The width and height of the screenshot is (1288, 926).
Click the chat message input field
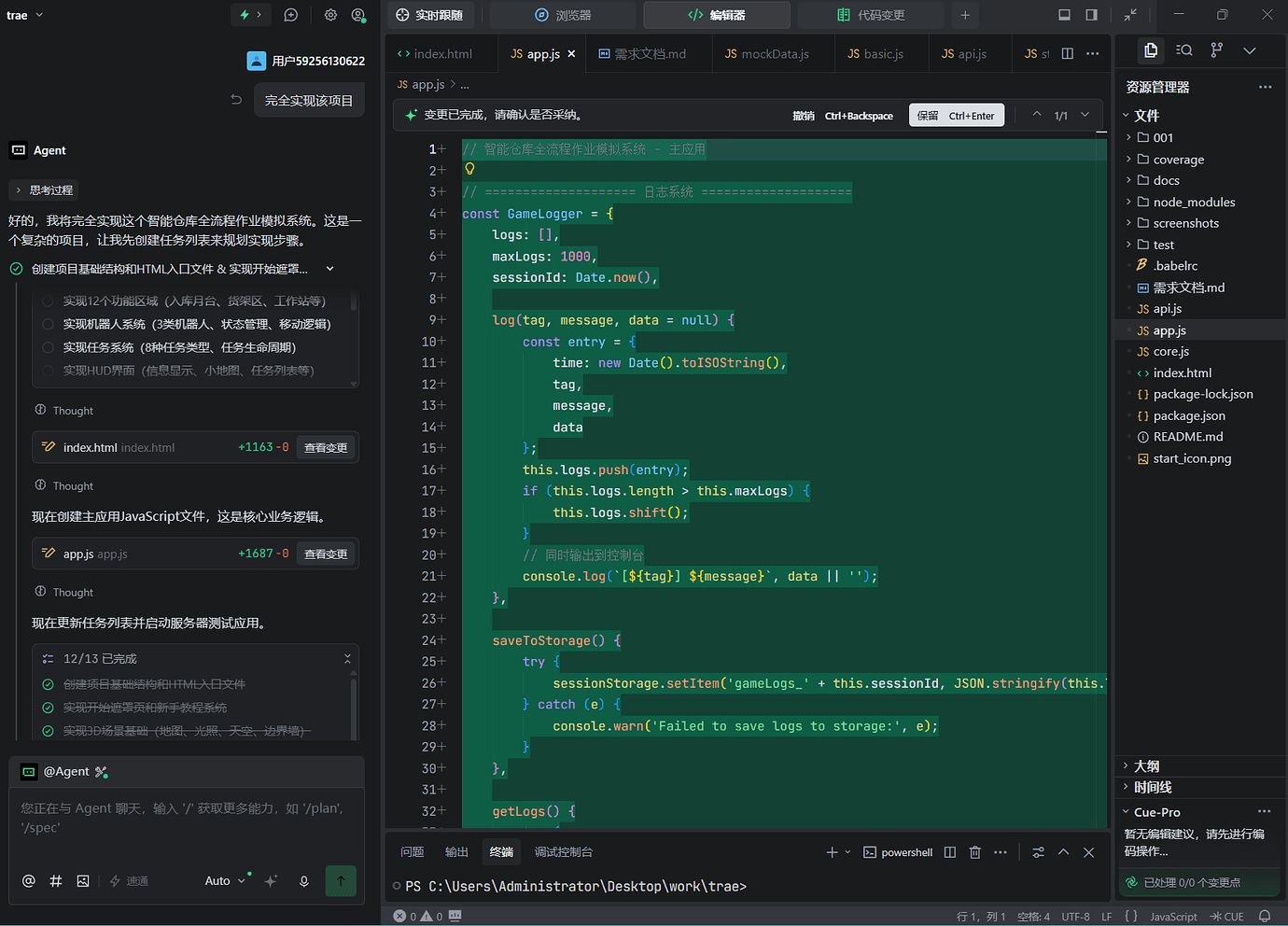(x=187, y=819)
